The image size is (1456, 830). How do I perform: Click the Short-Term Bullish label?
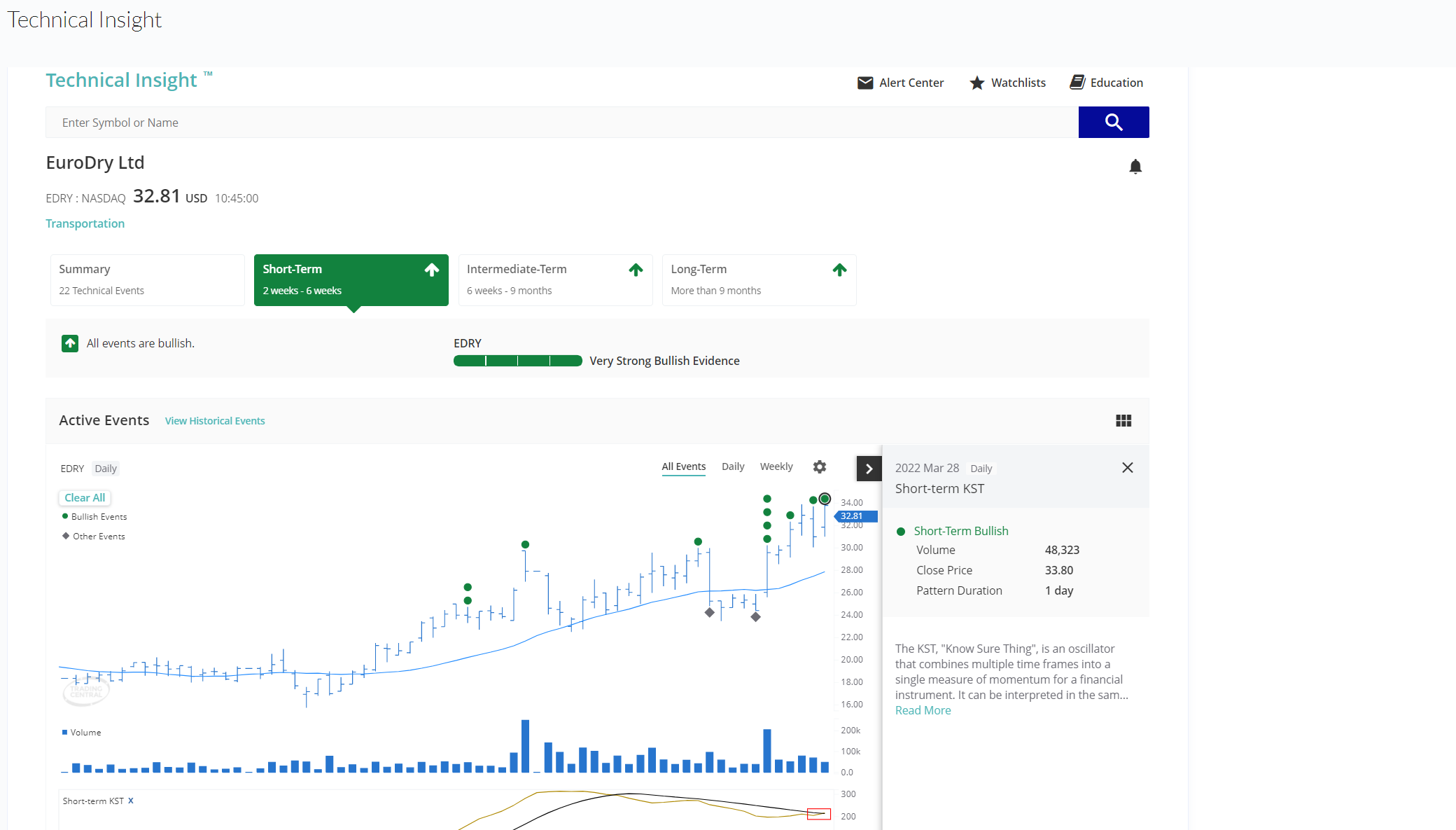pyautogui.click(x=960, y=531)
